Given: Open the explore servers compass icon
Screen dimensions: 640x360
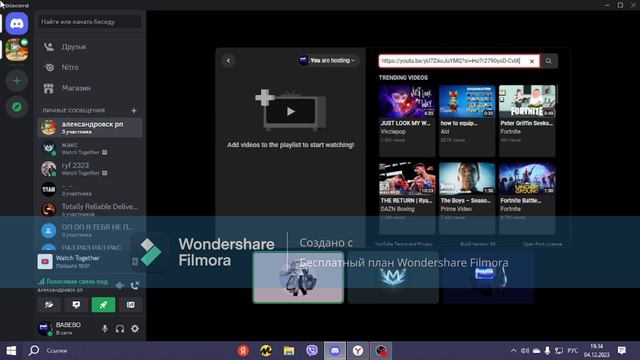Looking at the screenshot, I should [17, 107].
